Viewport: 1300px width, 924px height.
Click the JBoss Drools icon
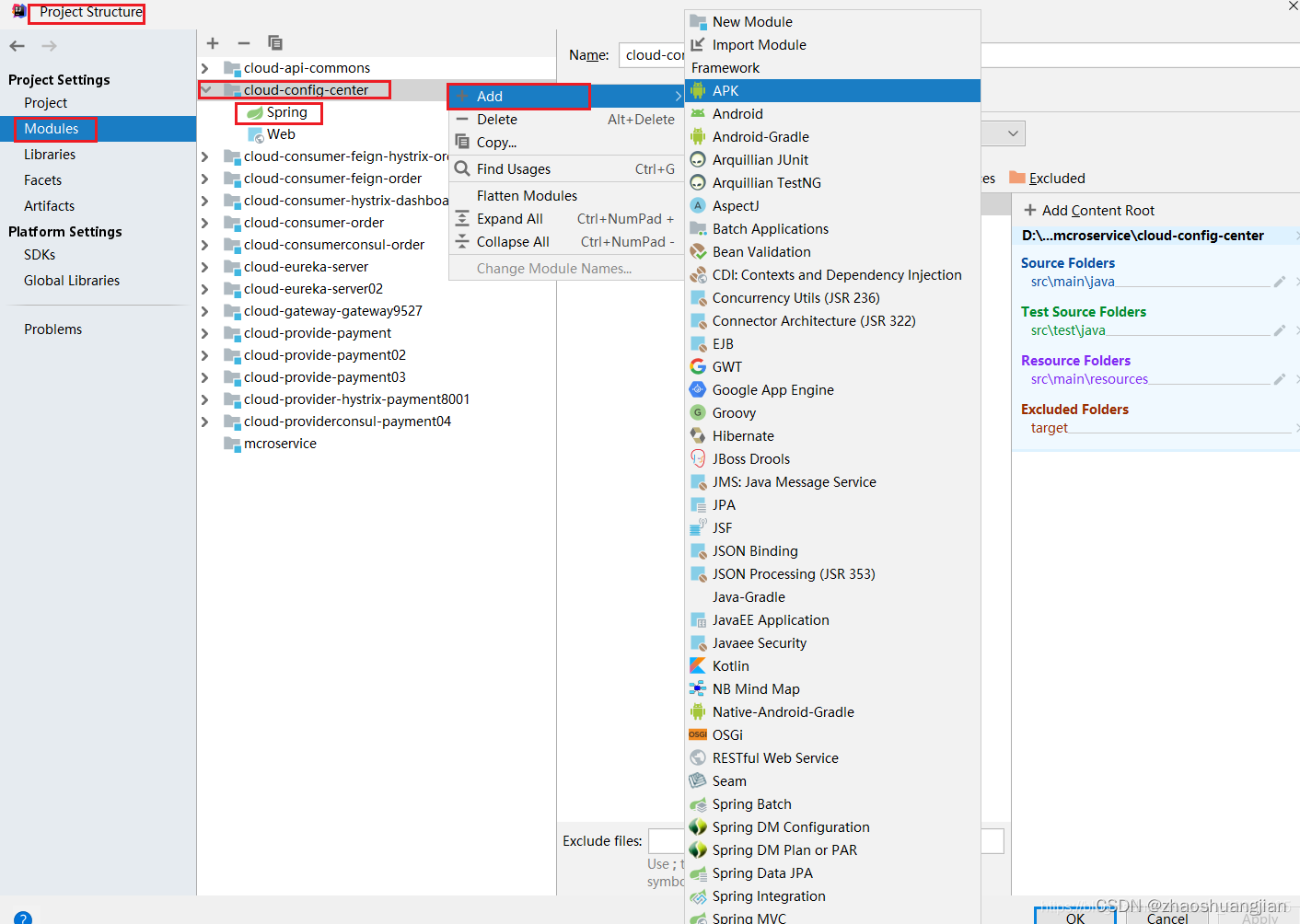698,458
